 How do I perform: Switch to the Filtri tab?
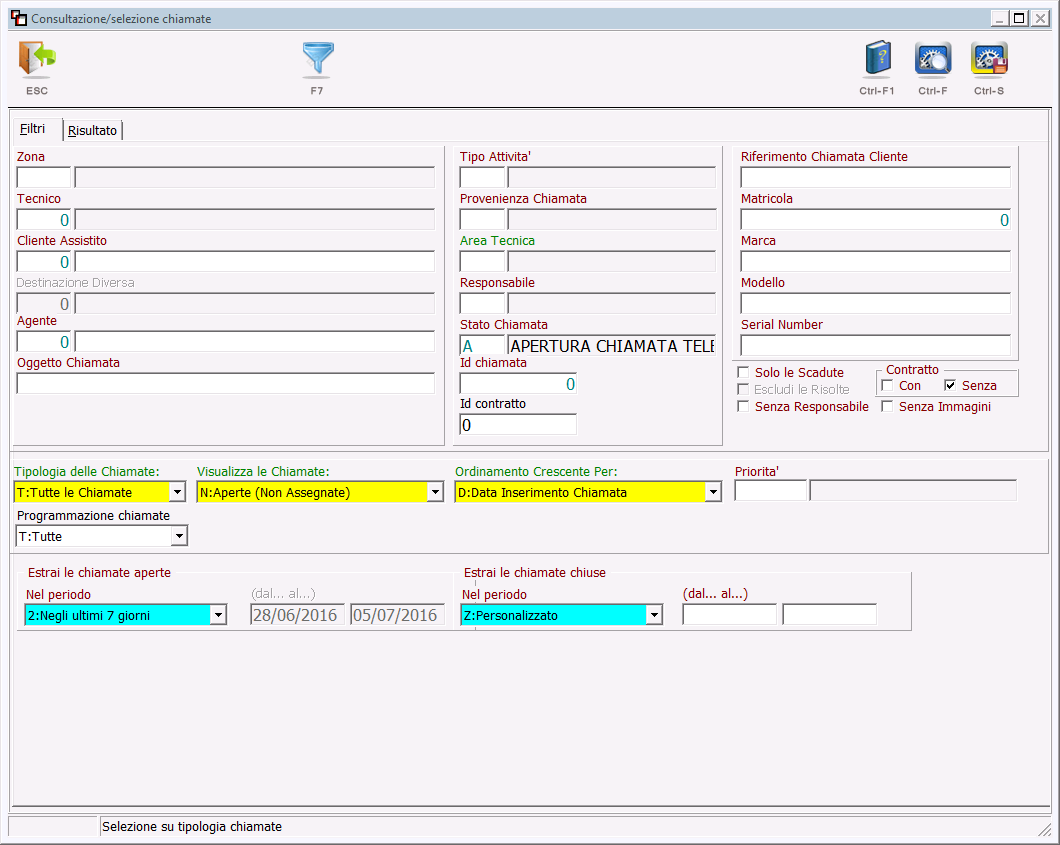[x=32, y=129]
